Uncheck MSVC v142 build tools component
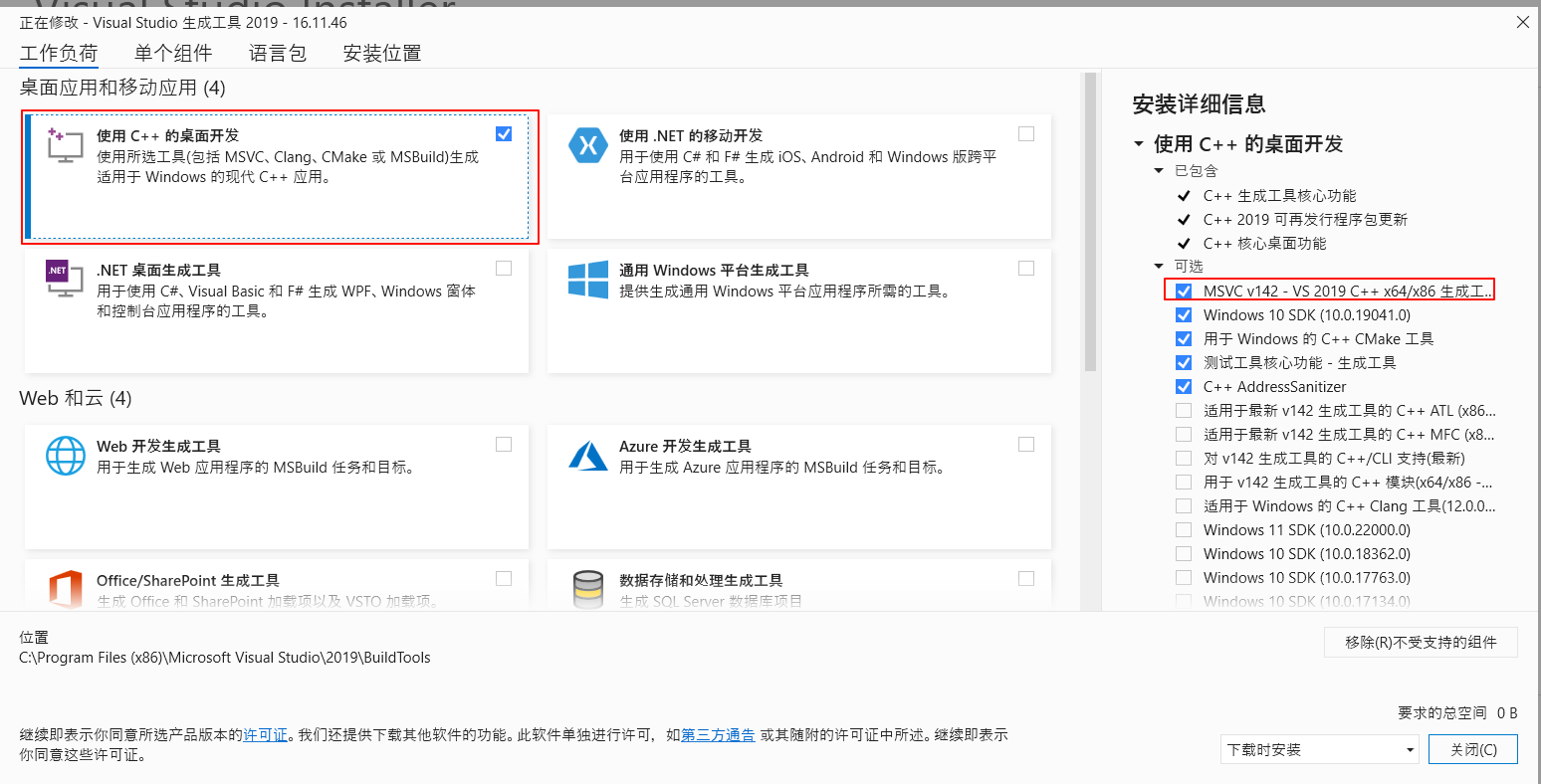Screen dimensions: 1541x784 pos(1184,292)
